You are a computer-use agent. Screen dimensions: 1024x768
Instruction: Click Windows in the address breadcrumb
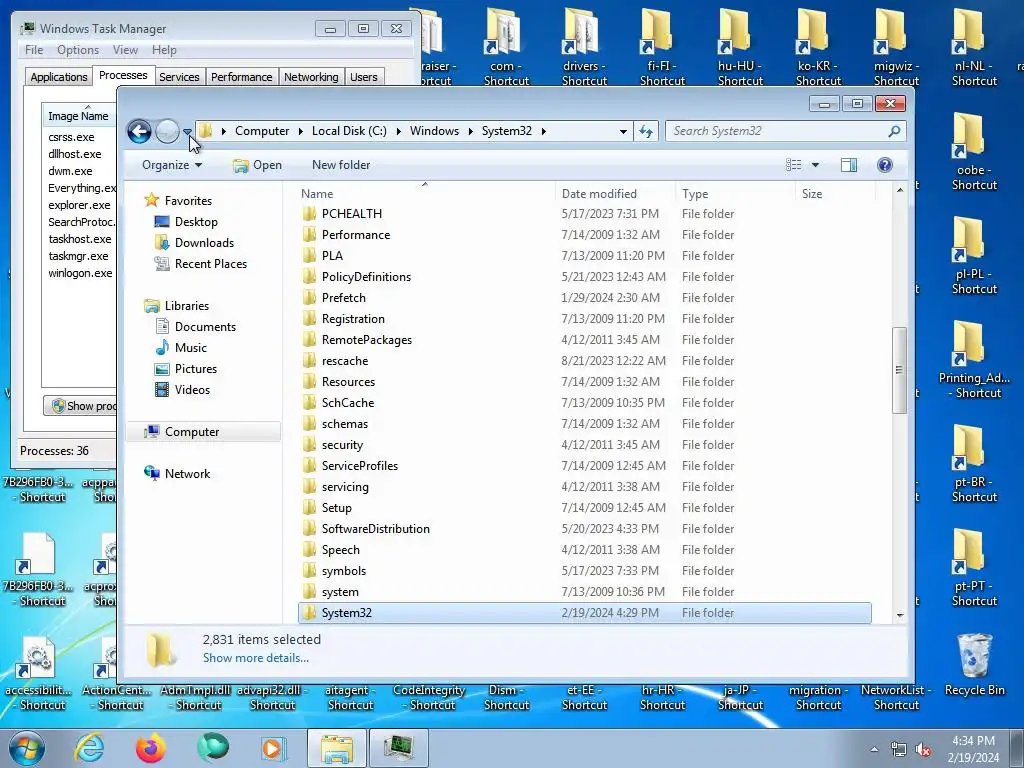click(434, 131)
